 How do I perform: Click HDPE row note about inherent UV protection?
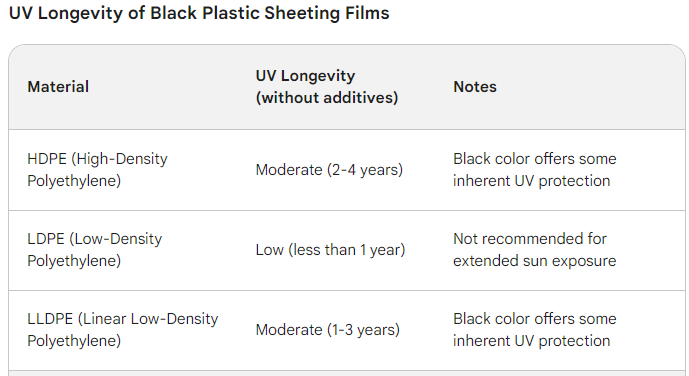[x=535, y=170]
